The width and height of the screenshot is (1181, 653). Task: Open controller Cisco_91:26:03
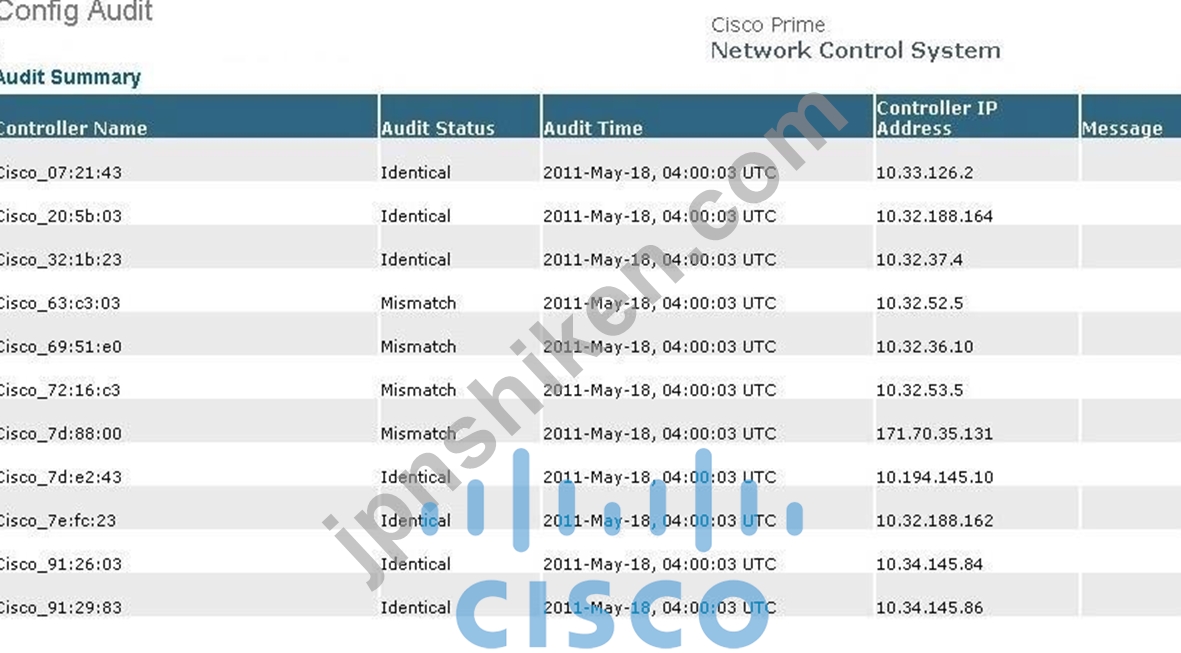tap(60, 565)
